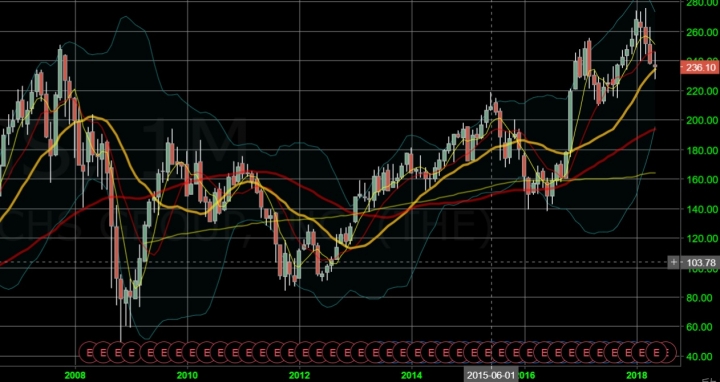Click the 2010 year label on time axis
The width and height of the screenshot is (720, 382).
tap(187, 375)
